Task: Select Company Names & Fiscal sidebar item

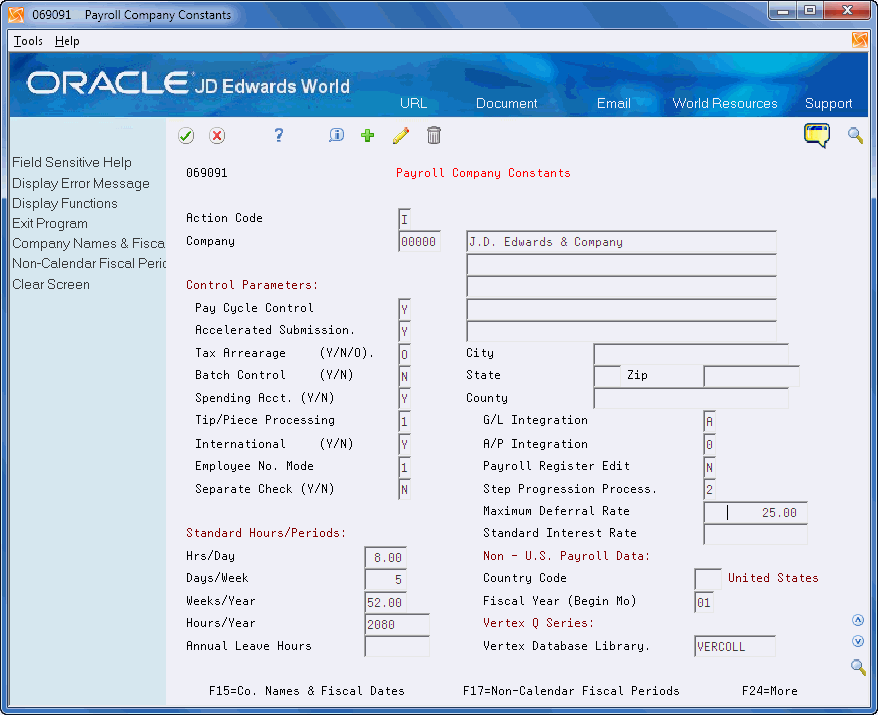Action: tap(88, 244)
